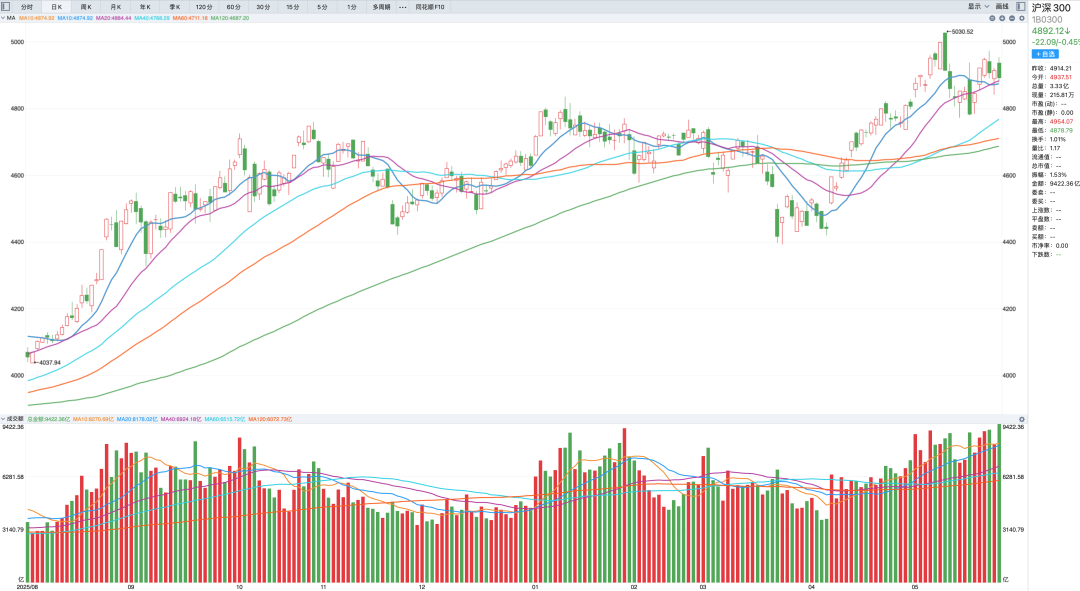The width and height of the screenshot is (1080, 591).
Task: Click the three-dots more periods icon
Action: (402, 7)
